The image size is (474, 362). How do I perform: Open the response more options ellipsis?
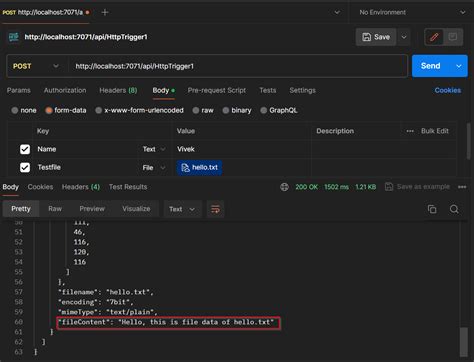tap(462, 187)
